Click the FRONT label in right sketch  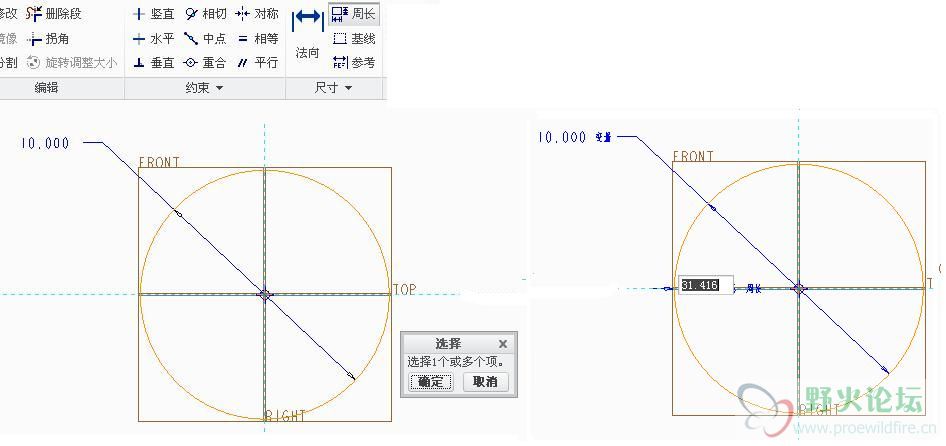click(x=693, y=157)
